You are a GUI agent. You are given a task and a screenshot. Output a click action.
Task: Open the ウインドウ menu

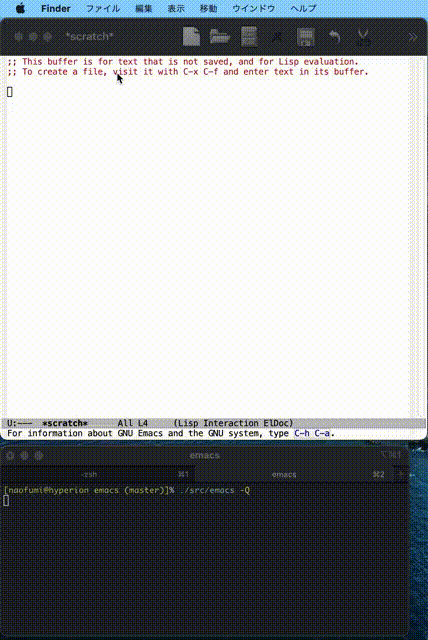click(253, 8)
